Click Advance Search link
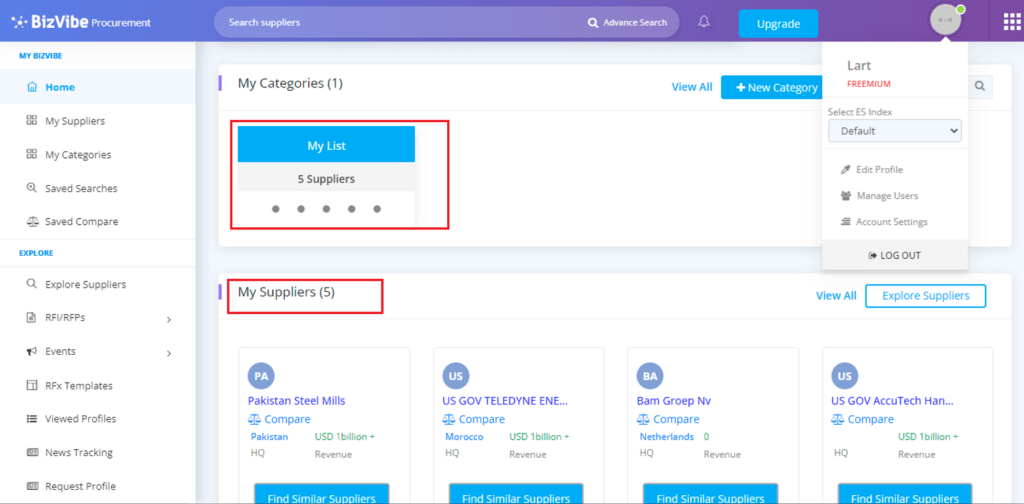 click(635, 23)
